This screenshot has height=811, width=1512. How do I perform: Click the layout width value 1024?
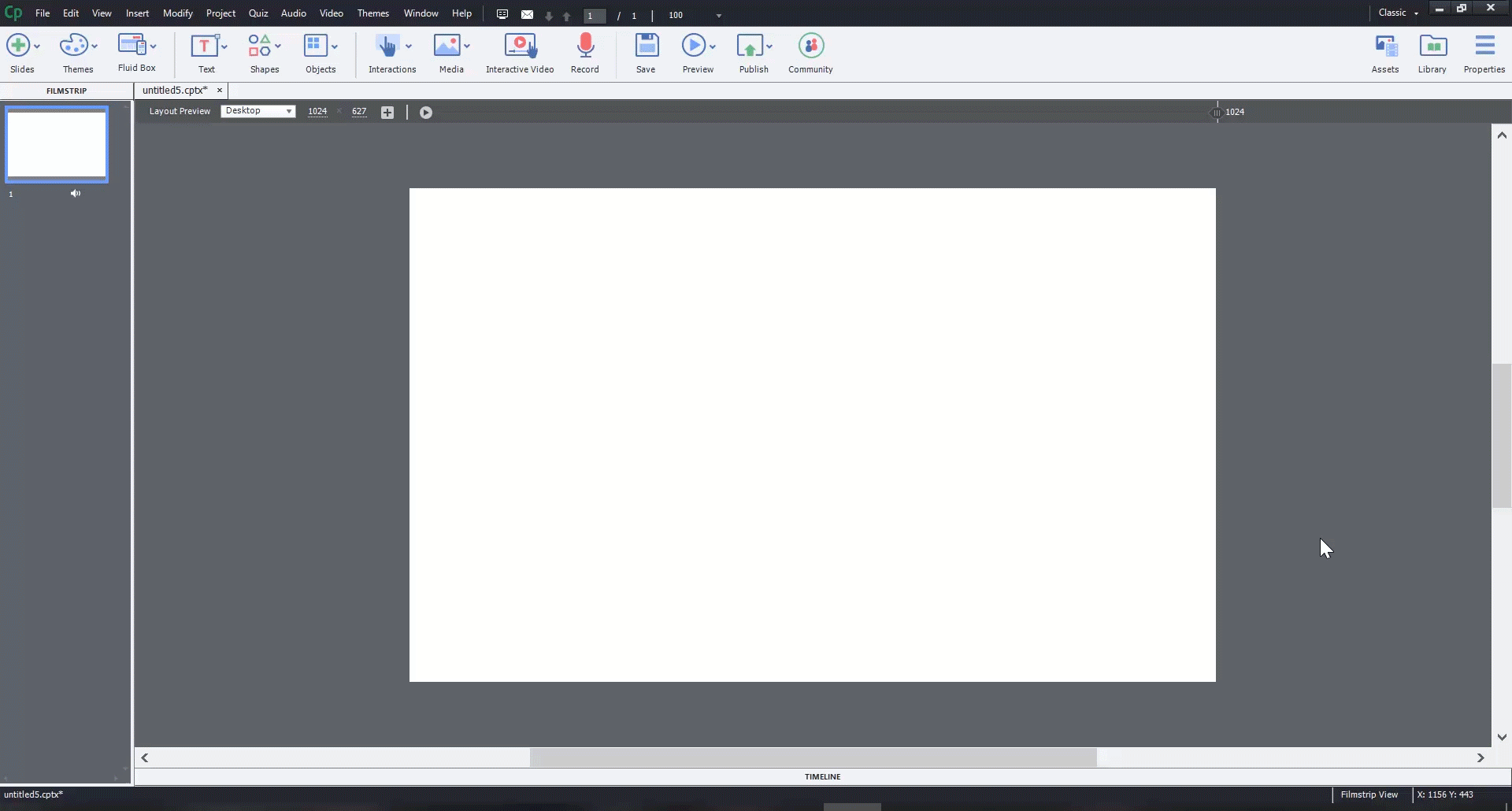[317, 112]
